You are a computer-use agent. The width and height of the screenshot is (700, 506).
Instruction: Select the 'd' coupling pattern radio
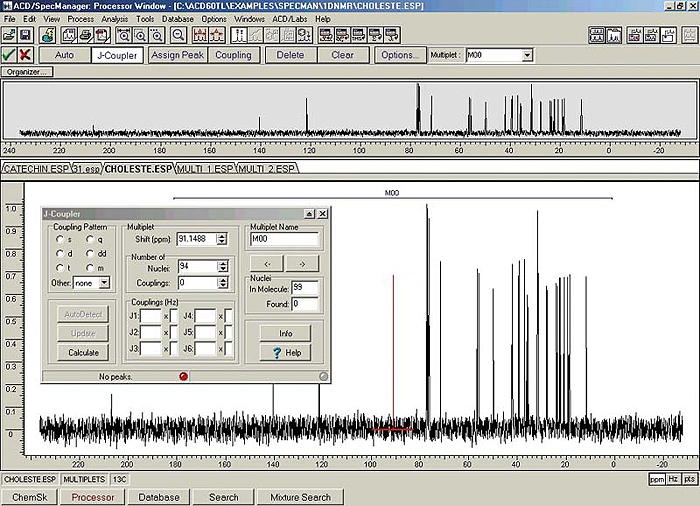[x=59, y=254]
